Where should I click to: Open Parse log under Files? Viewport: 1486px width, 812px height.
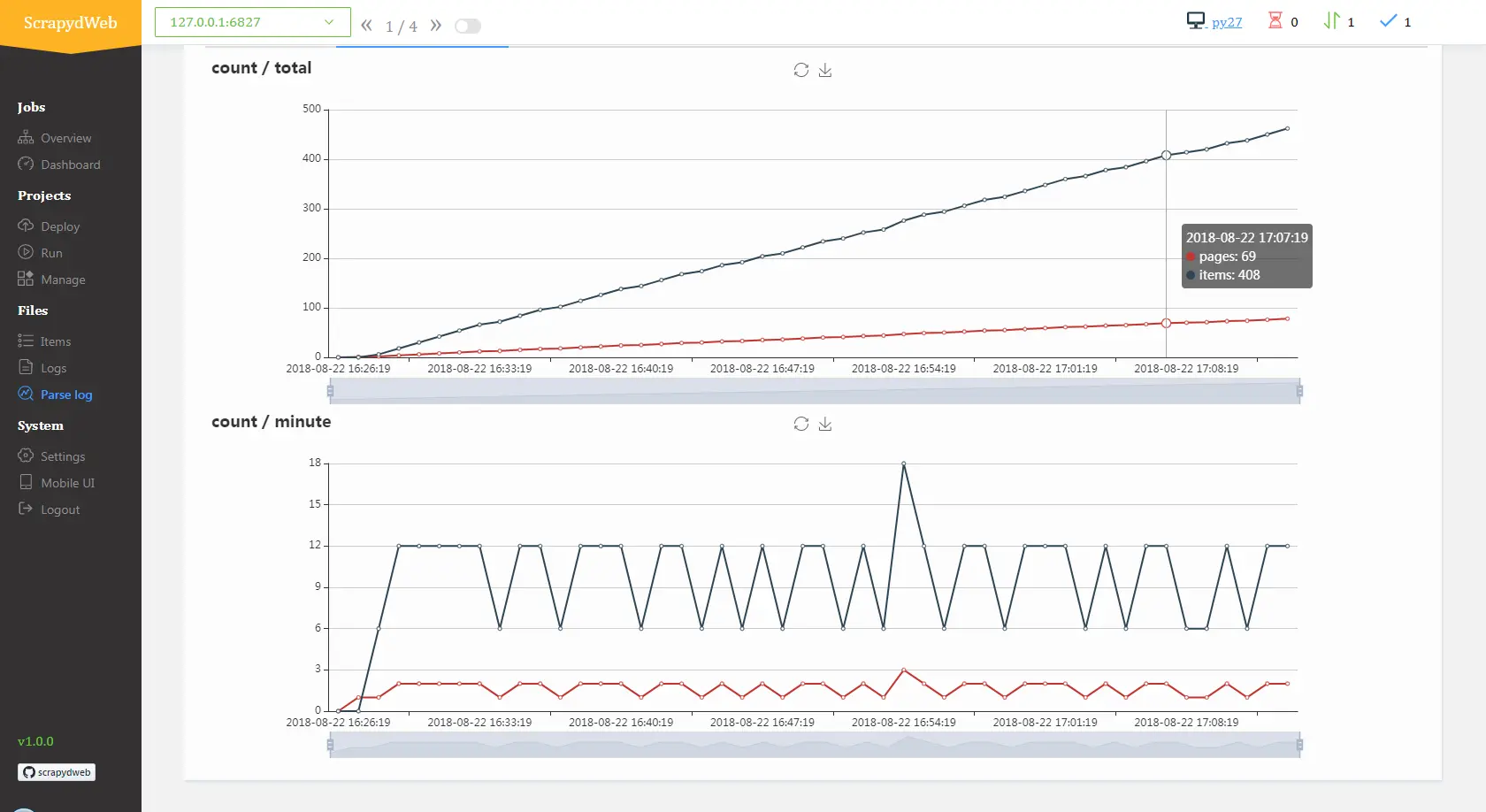click(66, 395)
